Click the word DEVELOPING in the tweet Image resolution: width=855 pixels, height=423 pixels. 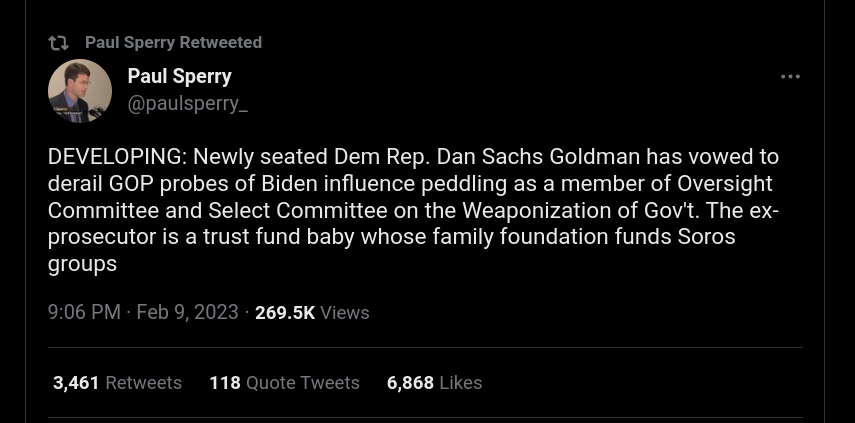(x=114, y=157)
